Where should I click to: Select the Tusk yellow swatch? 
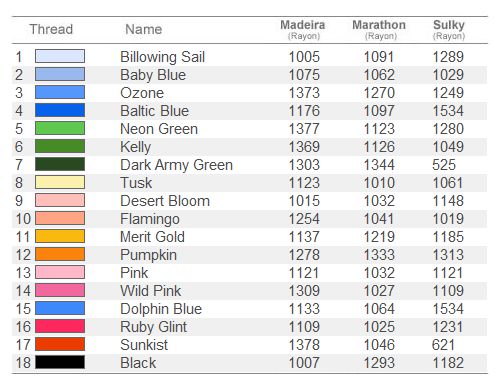60,182
